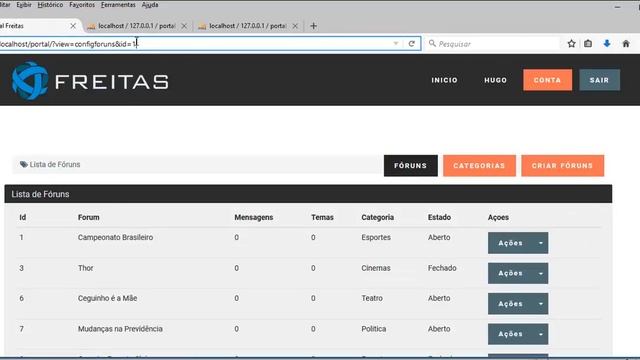Click the Freitas globe logo

pyautogui.click(x=30, y=80)
